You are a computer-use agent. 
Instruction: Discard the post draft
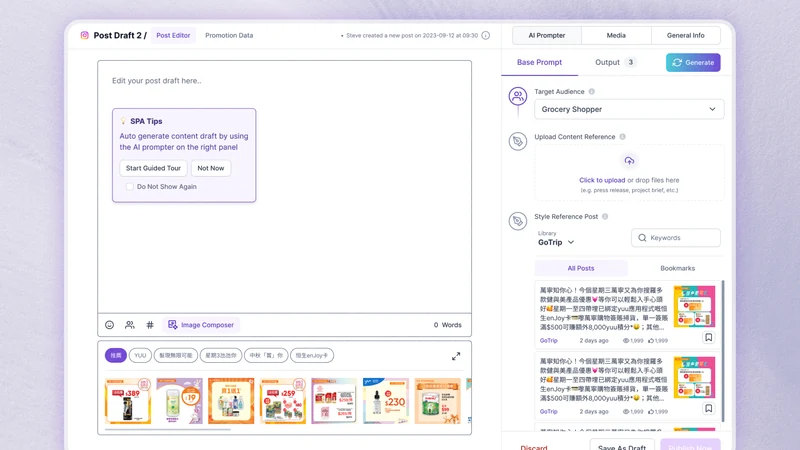point(534,447)
